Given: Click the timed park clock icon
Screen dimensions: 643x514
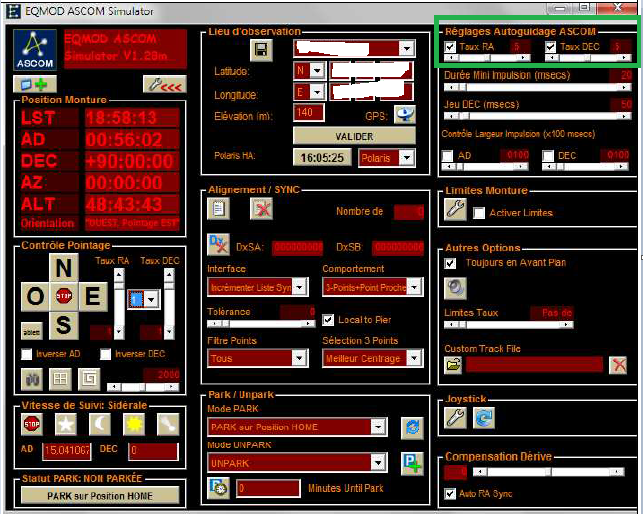Looking at the screenshot, I should 218,488.
